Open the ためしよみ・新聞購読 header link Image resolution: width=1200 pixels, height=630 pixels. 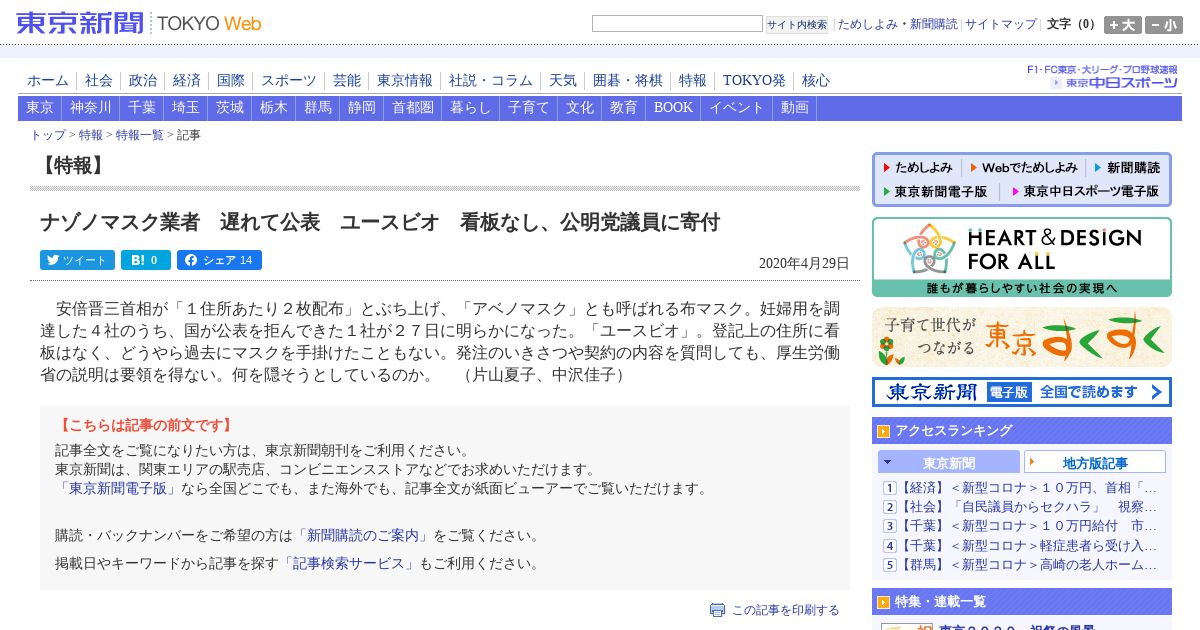point(897,24)
